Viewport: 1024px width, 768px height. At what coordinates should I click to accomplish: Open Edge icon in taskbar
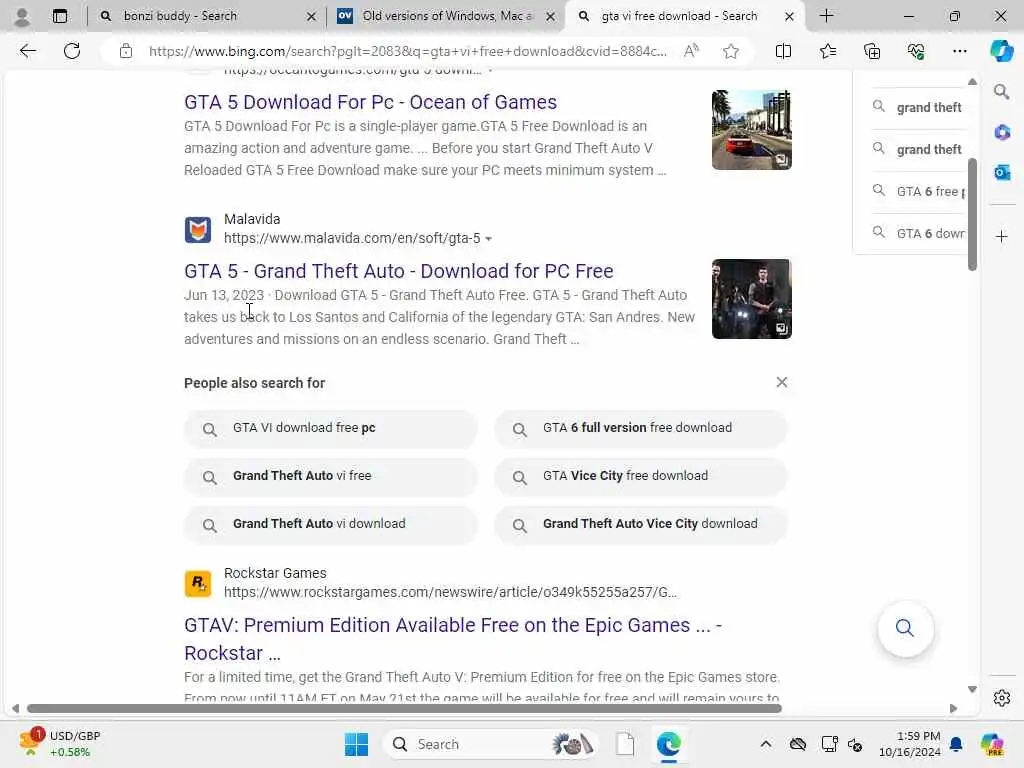pos(669,744)
